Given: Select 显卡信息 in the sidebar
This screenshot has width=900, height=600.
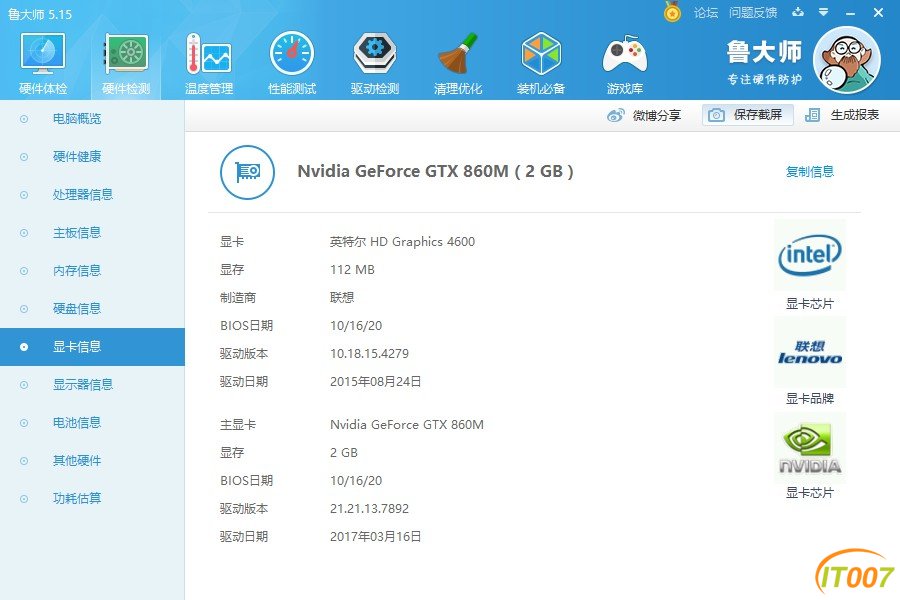Looking at the screenshot, I should pos(92,347).
